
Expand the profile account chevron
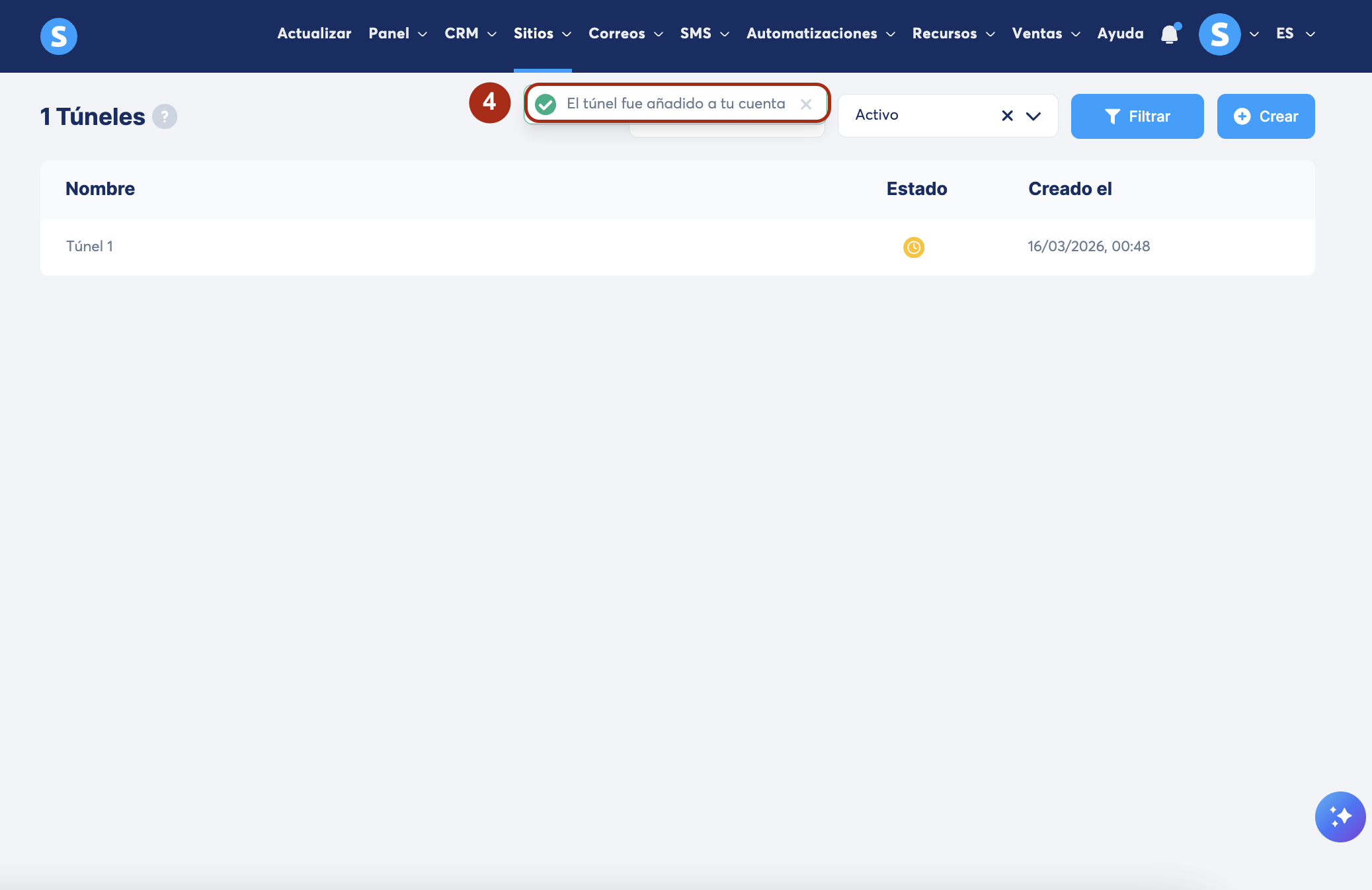tap(1254, 34)
